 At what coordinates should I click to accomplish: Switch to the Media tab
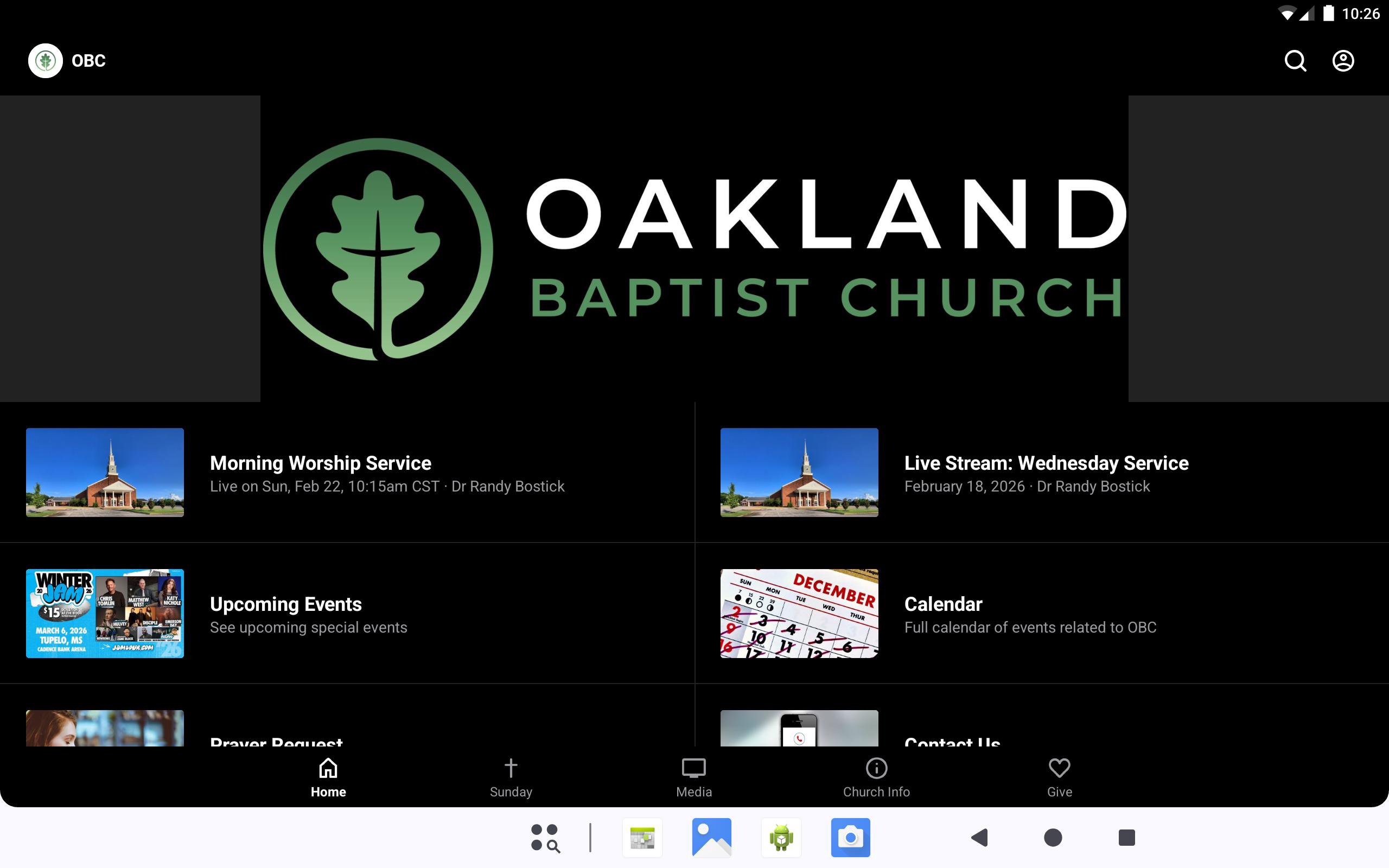coord(693,777)
